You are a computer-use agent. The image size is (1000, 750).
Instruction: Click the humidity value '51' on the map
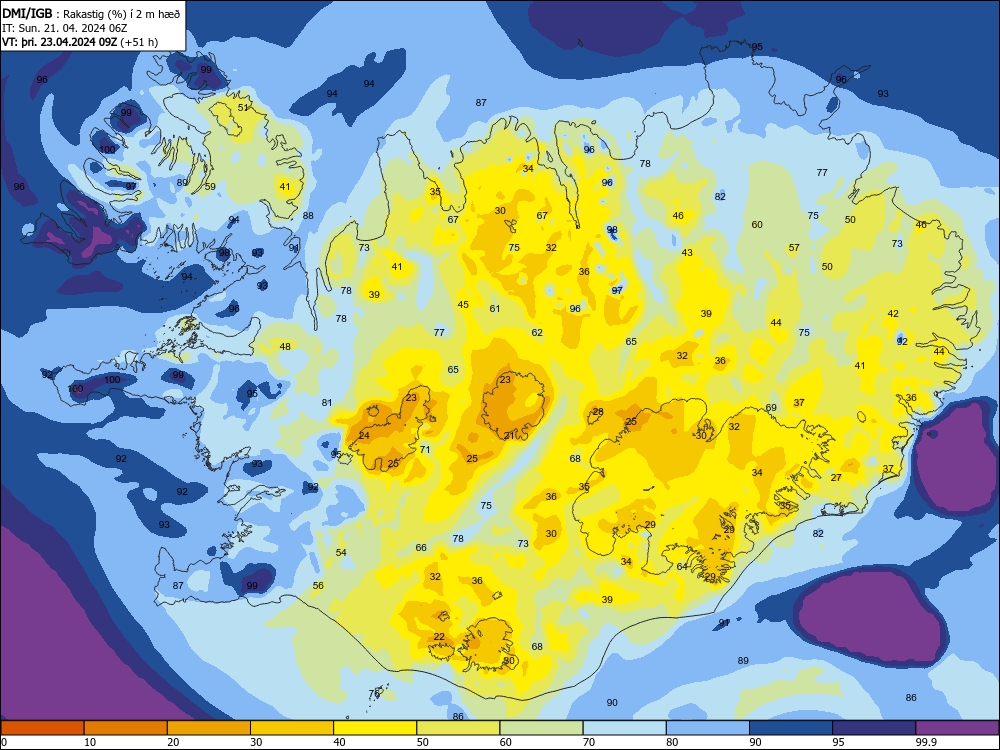pos(243,107)
